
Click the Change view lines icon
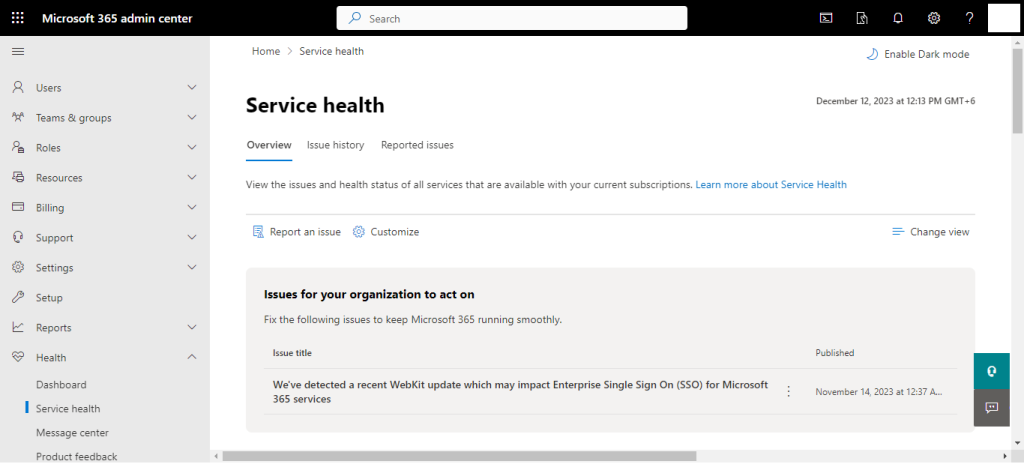[898, 232]
